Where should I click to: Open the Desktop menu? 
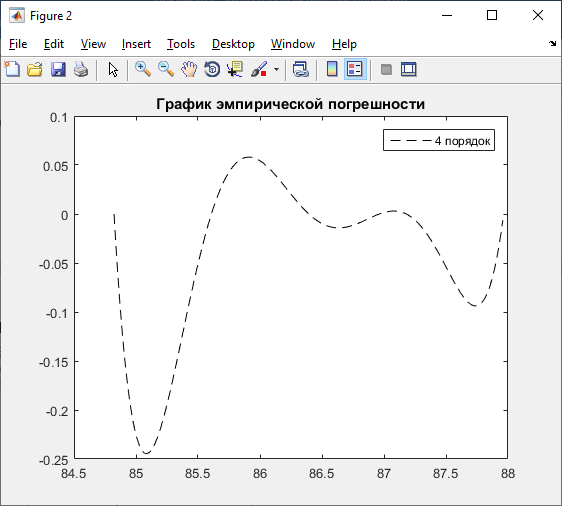click(x=233, y=44)
